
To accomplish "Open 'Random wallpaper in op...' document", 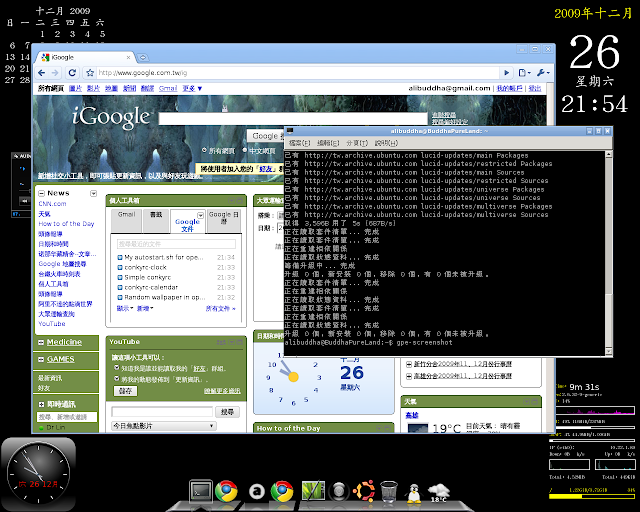I will (x=164, y=297).
